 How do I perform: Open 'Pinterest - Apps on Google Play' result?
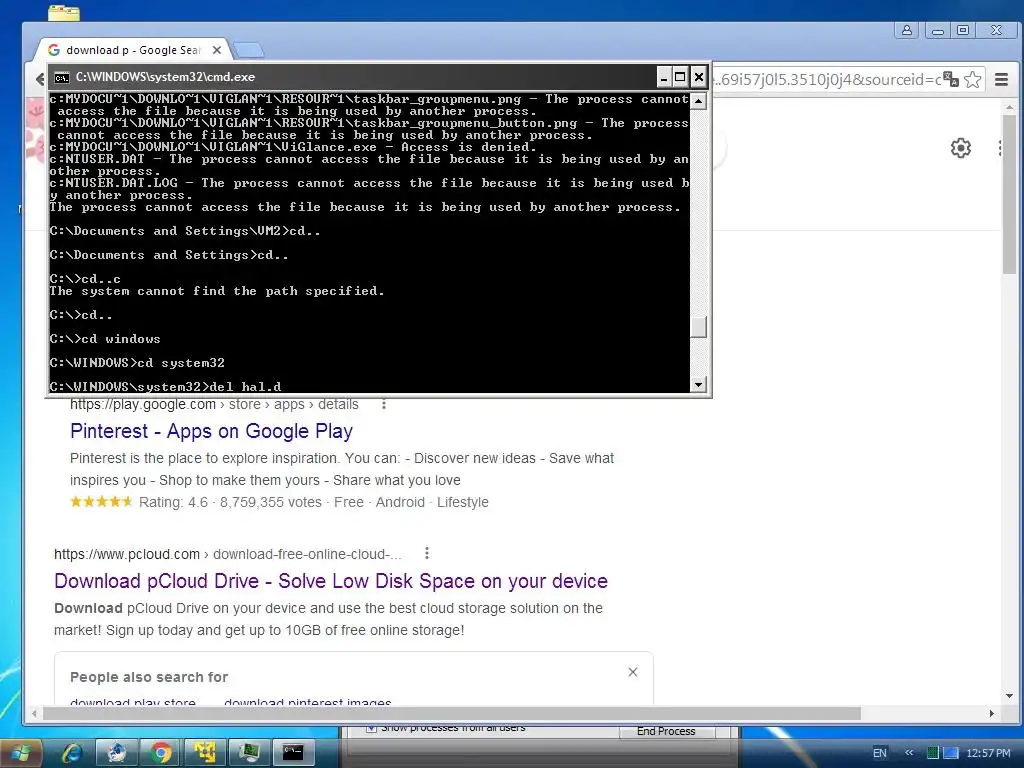[x=212, y=431]
